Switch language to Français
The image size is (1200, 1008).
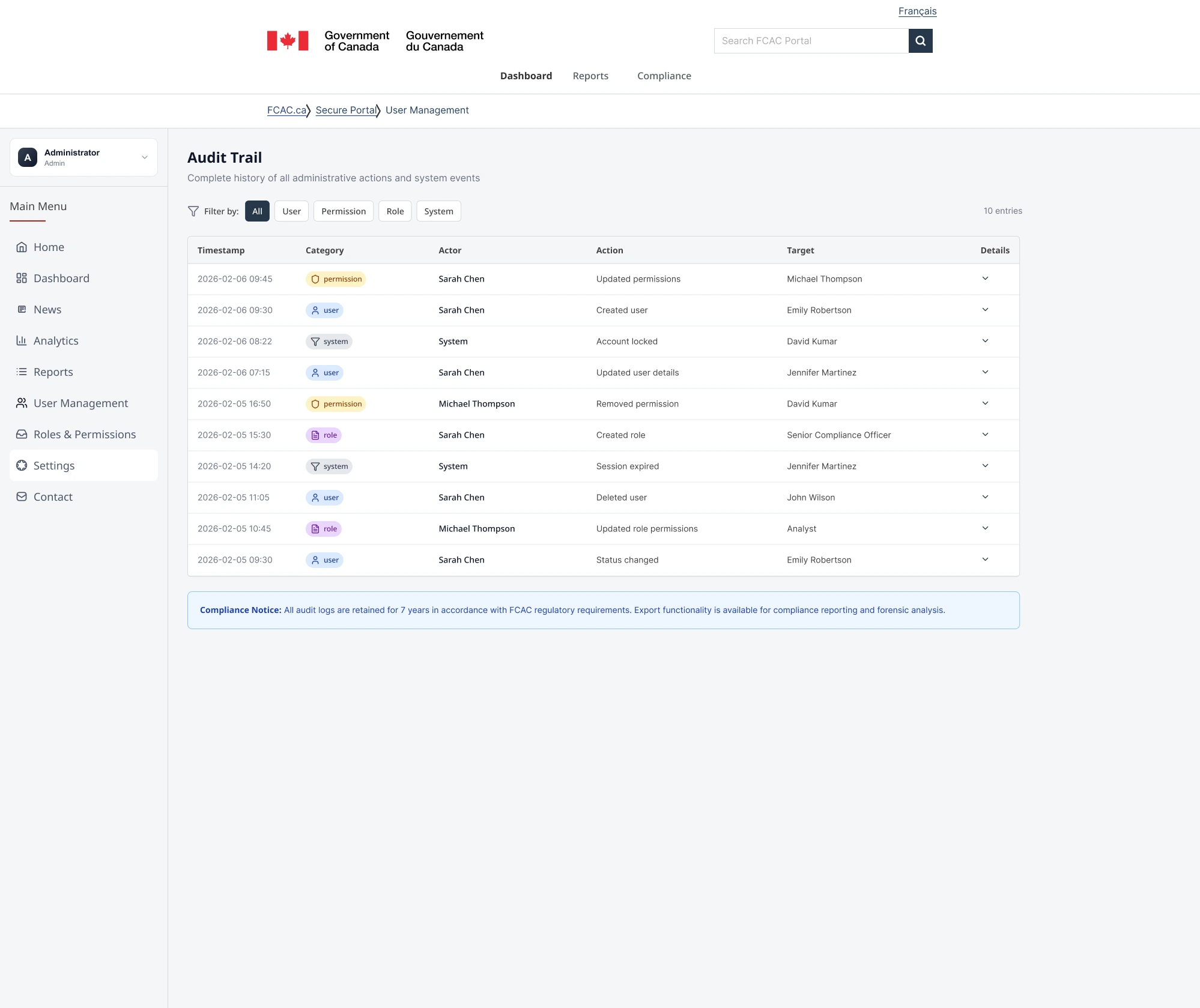tap(917, 11)
